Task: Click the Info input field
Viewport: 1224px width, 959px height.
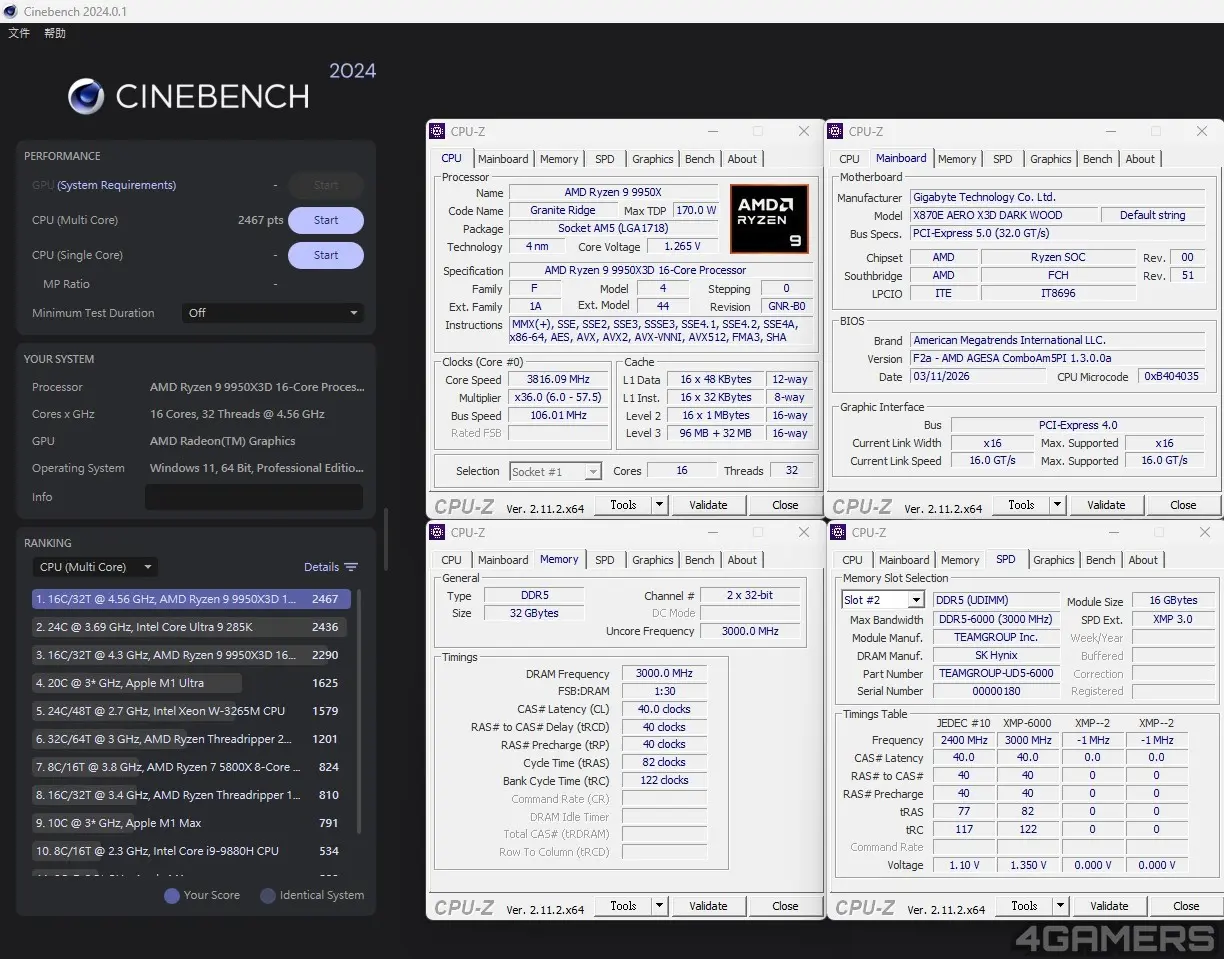Action: point(254,497)
